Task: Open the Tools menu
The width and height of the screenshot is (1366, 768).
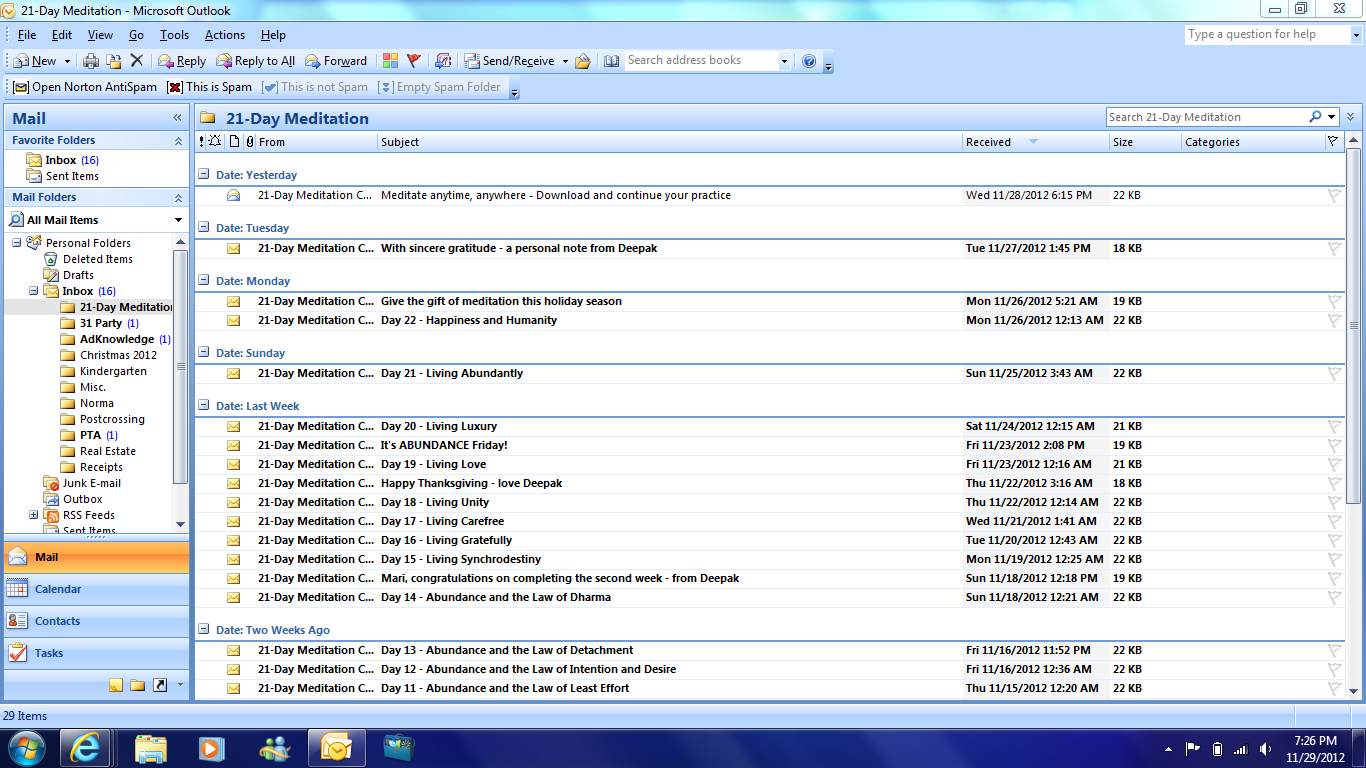Action: (x=174, y=35)
